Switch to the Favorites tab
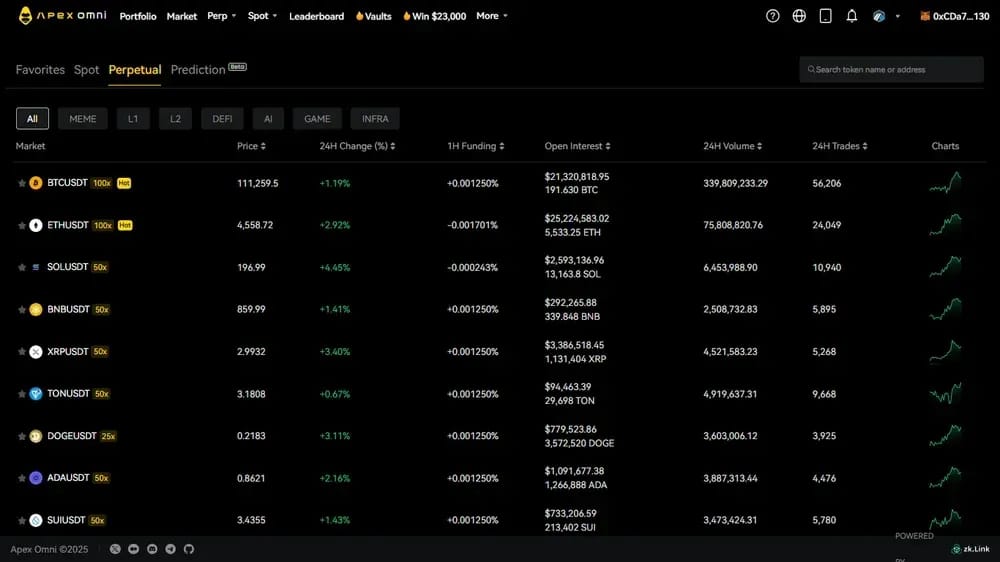Image resolution: width=1000 pixels, height=562 pixels. (x=40, y=70)
